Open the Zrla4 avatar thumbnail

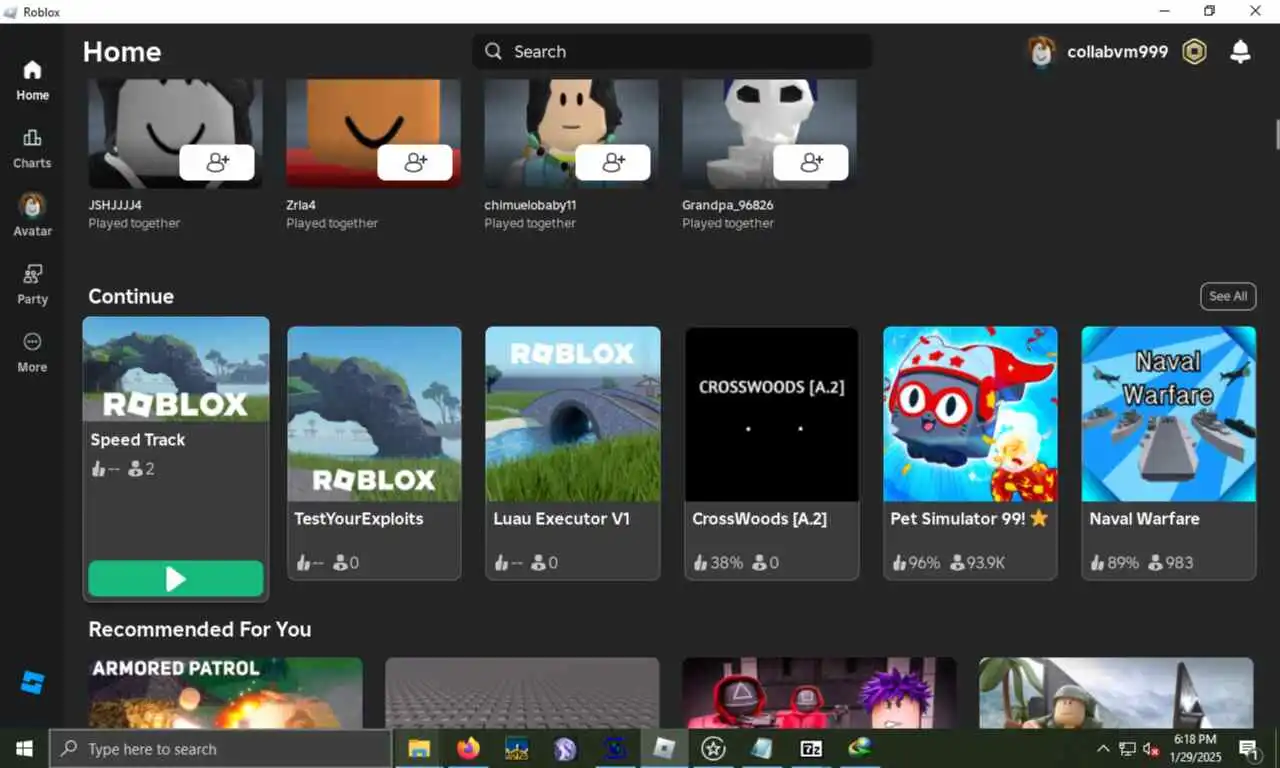point(374,133)
